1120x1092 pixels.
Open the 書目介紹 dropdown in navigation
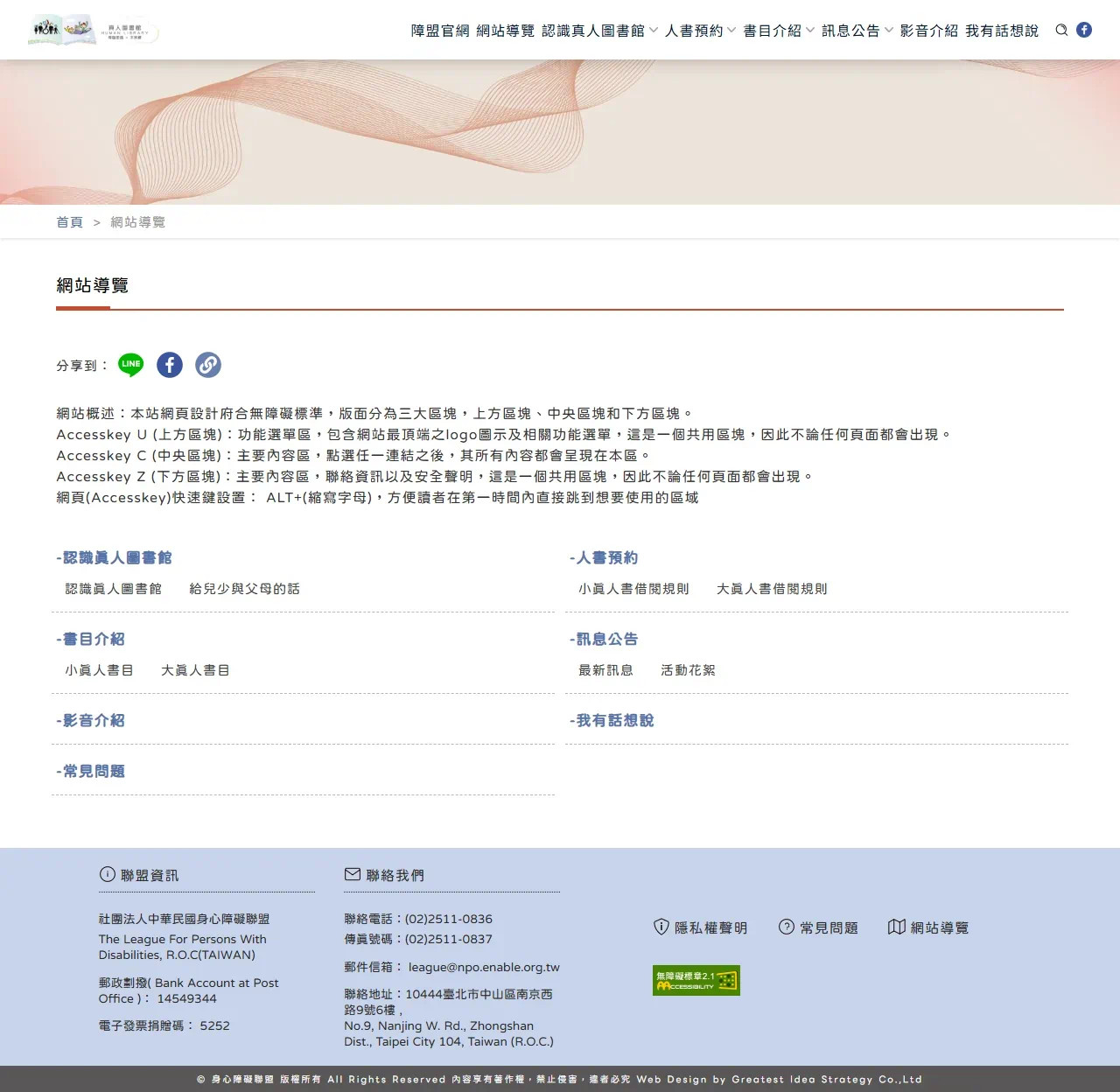click(773, 30)
